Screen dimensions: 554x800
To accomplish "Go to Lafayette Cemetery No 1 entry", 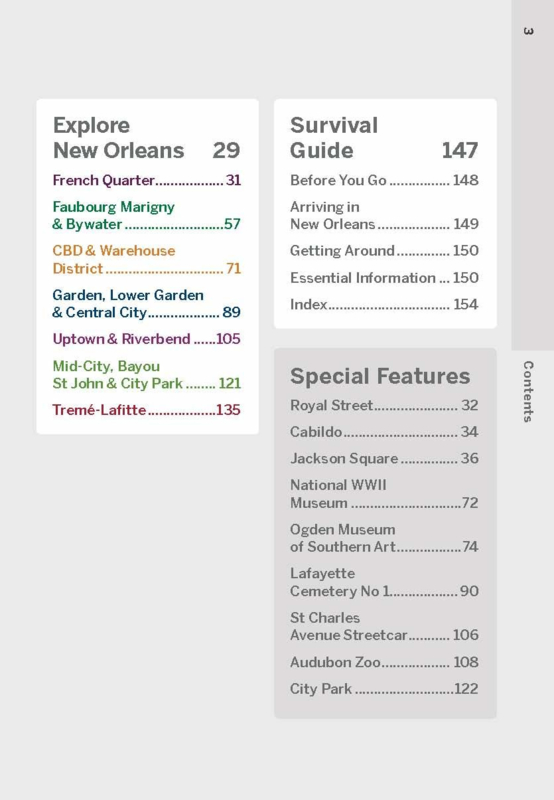I will (x=384, y=582).
